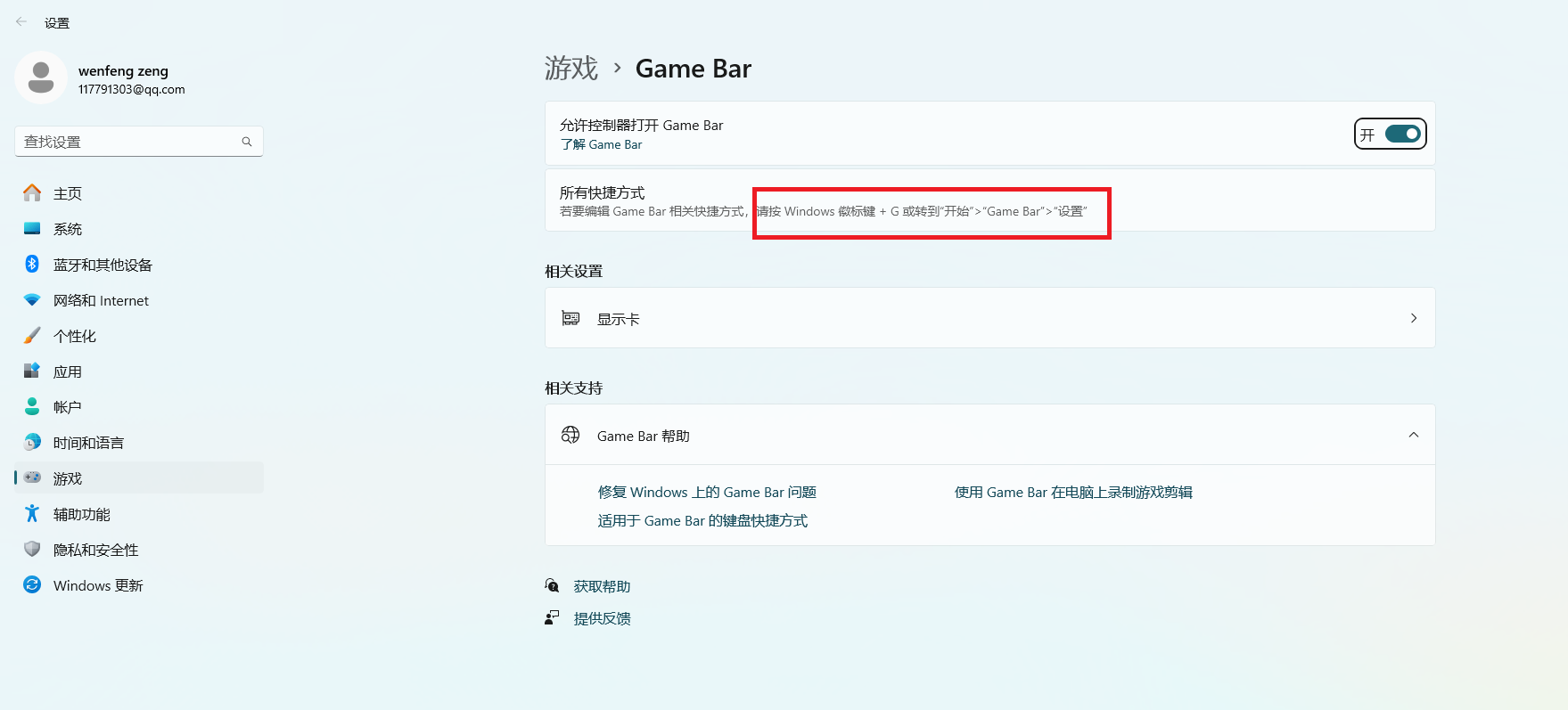Screen dimensions: 1568x710
Task: Select 隐私和安全性 sidebar item
Action: point(139,550)
